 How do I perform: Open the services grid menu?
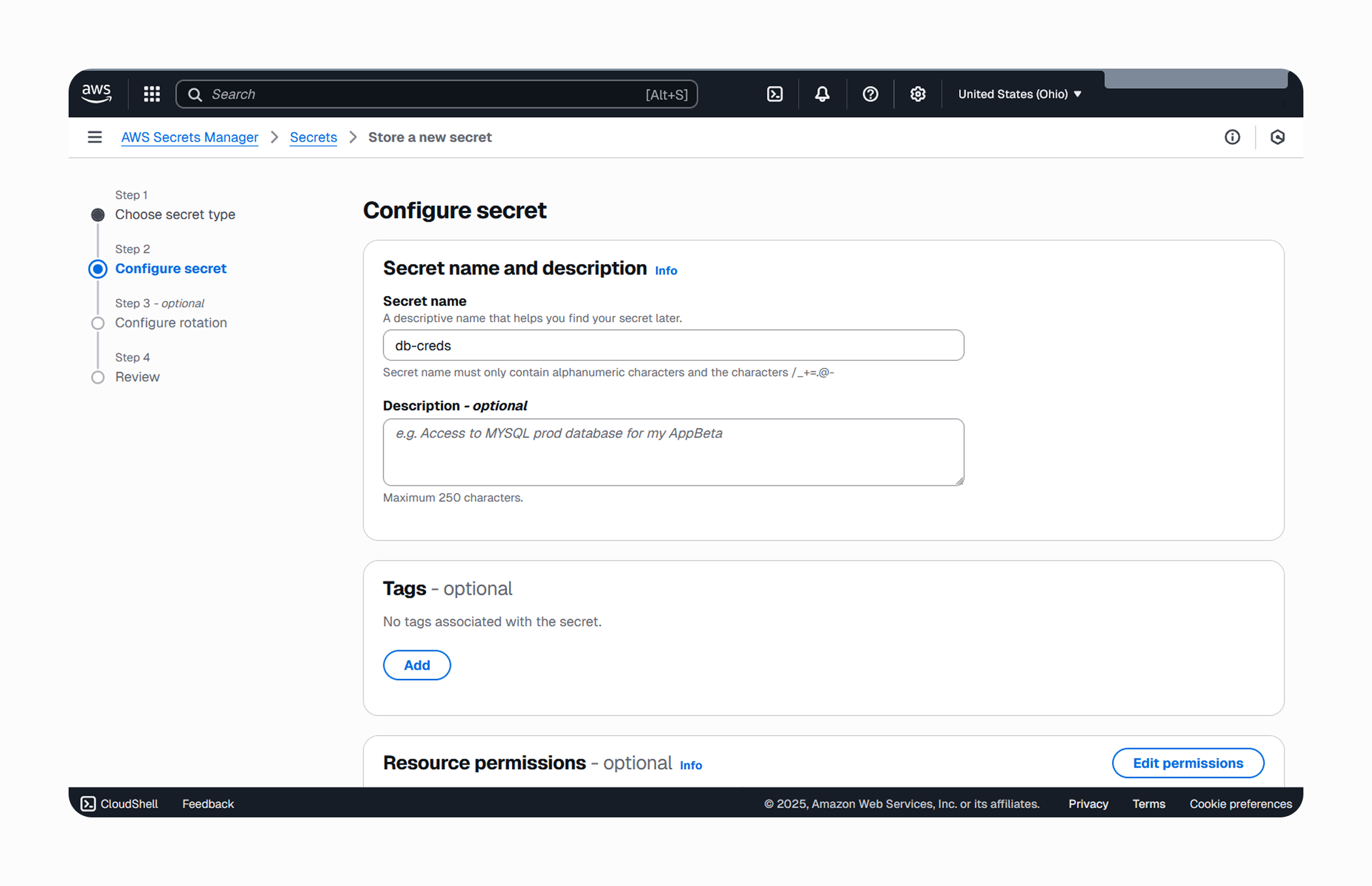pos(152,94)
